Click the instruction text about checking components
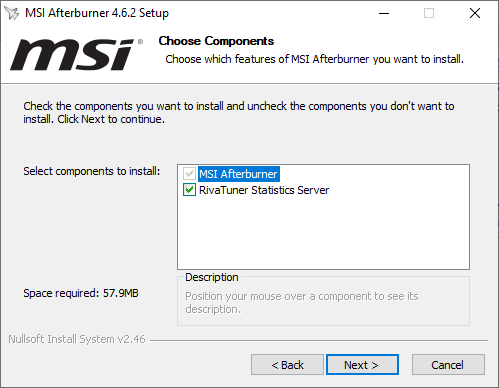Image resolution: width=499 pixels, height=388 pixels. (x=239, y=112)
